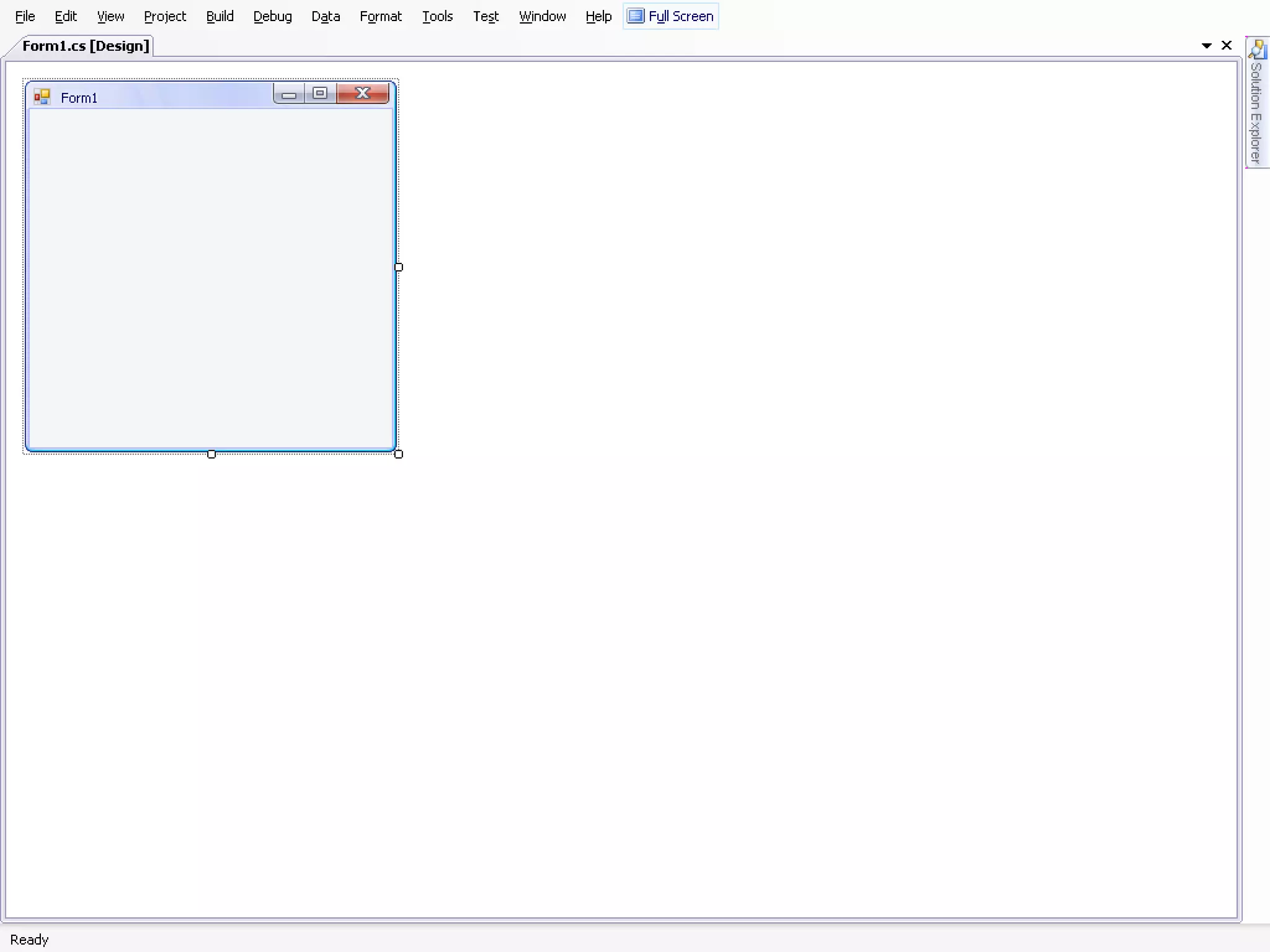The height and width of the screenshot is (952, 1270).
Task: Click the Form1 title bar icon
Action: [x=42, y=97]
